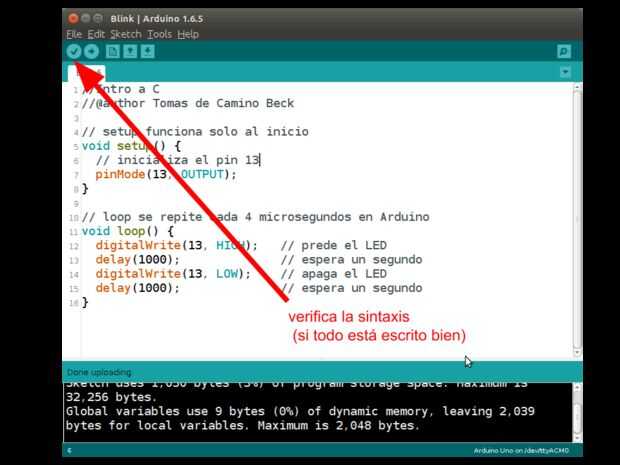Place cursor in '// inicializa el pin 13'
The width and height of the screenshot is (620, 465).
click(177, 160)
